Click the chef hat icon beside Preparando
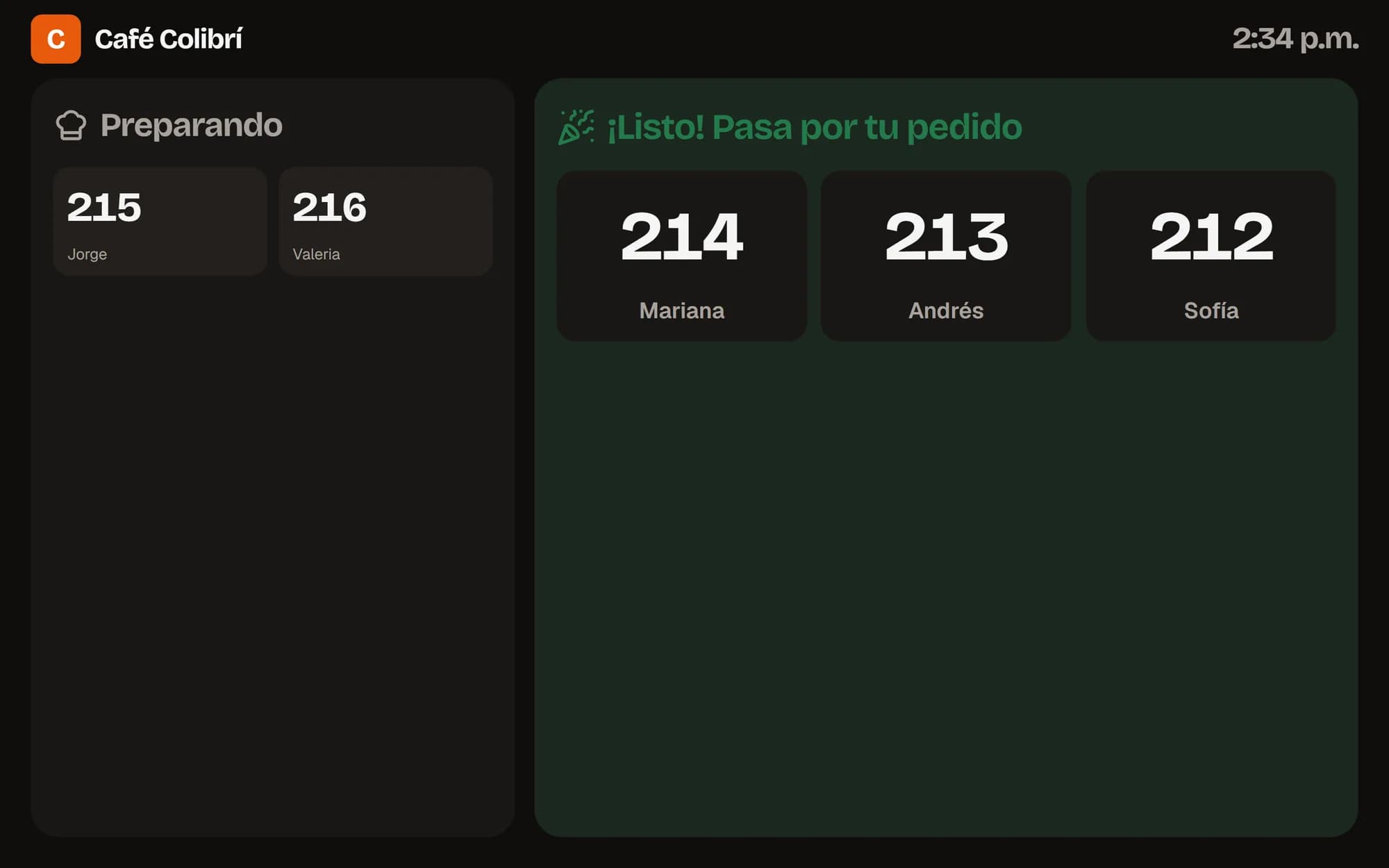1389x868 pixels. (71, 126)
